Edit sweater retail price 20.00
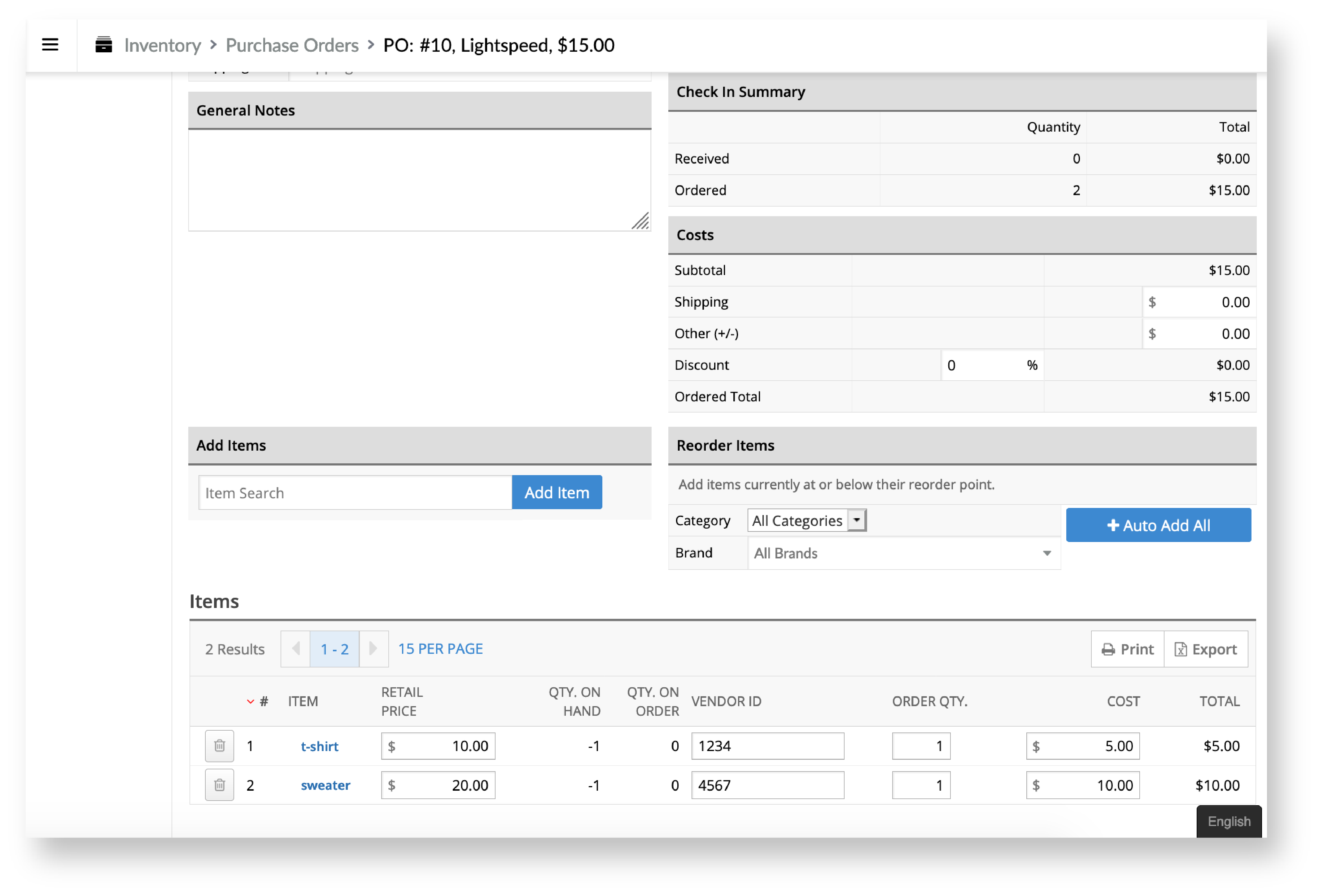 point(438,785)
